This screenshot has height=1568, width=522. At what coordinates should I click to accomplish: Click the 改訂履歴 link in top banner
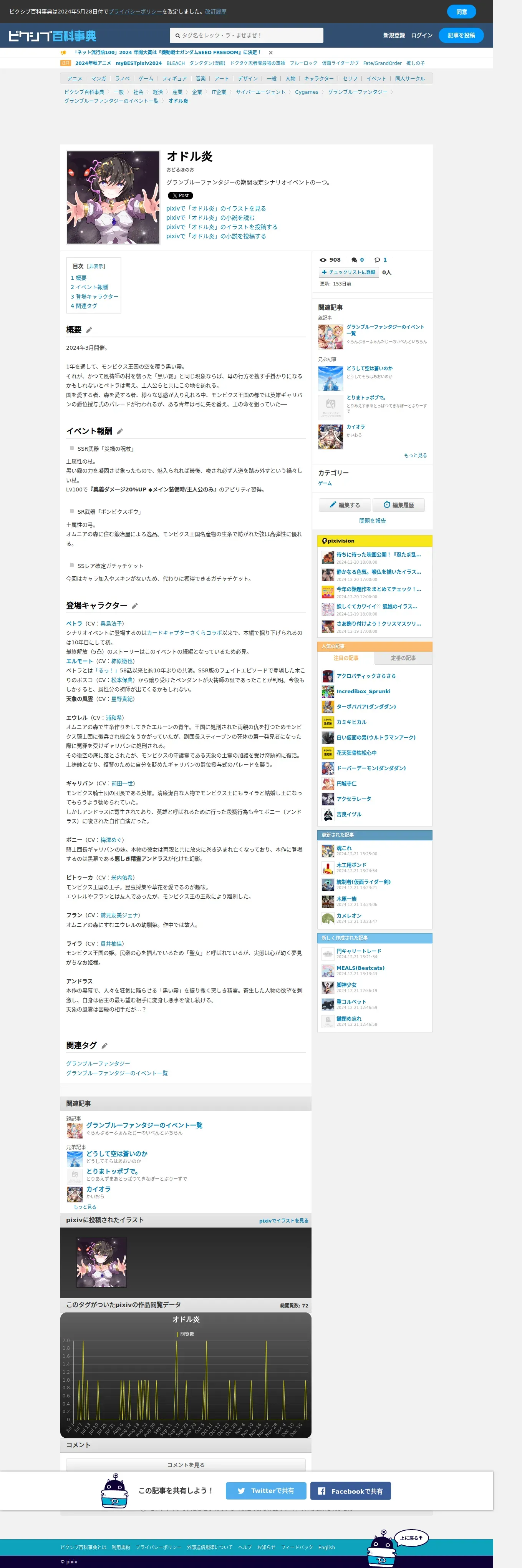click(215, 12)
